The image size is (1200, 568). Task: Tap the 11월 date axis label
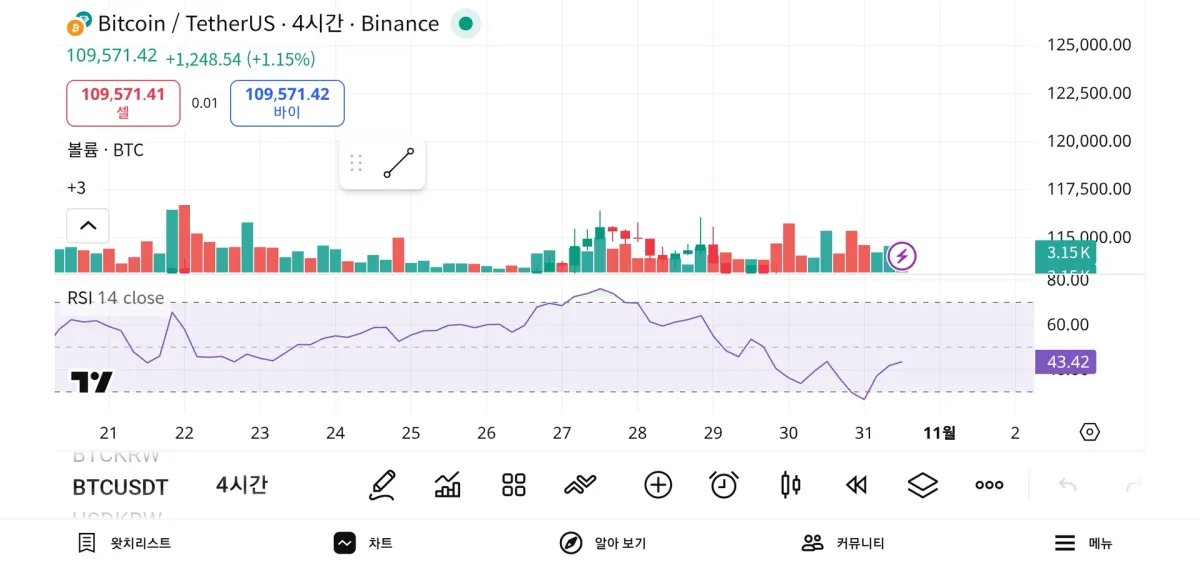coord(940,432)
